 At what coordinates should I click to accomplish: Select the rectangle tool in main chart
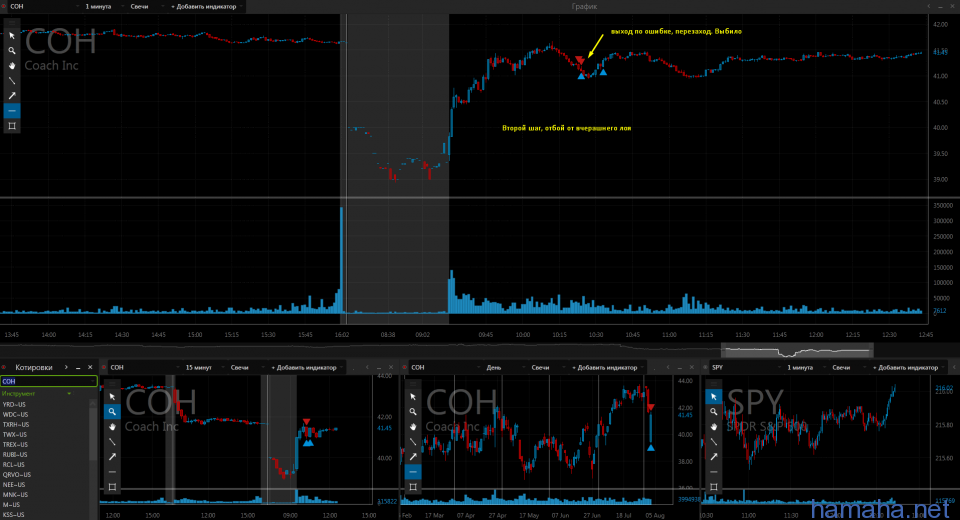pyautogui.click(x=12, y=126)
